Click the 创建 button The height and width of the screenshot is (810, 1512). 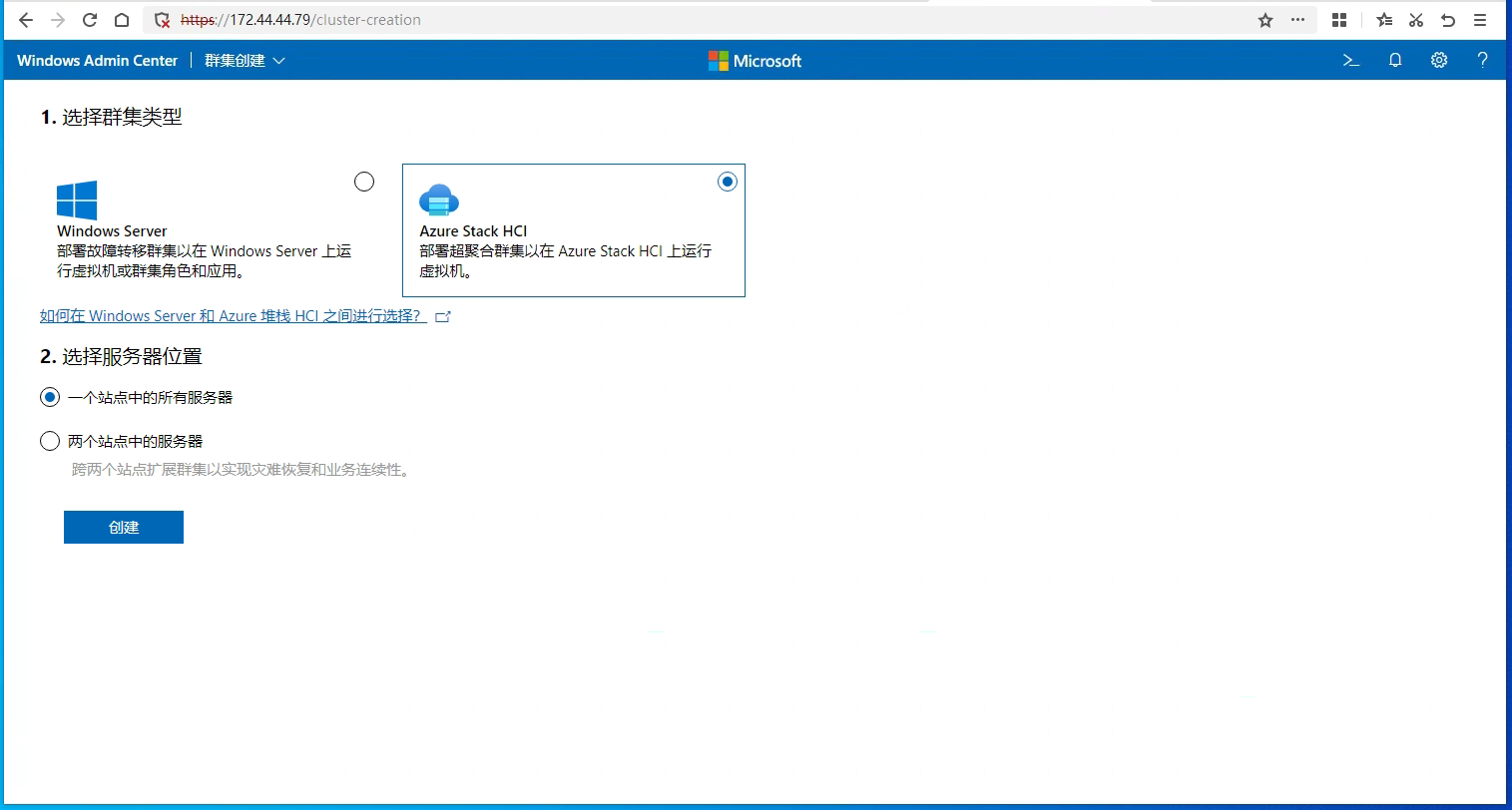(124, 528)
